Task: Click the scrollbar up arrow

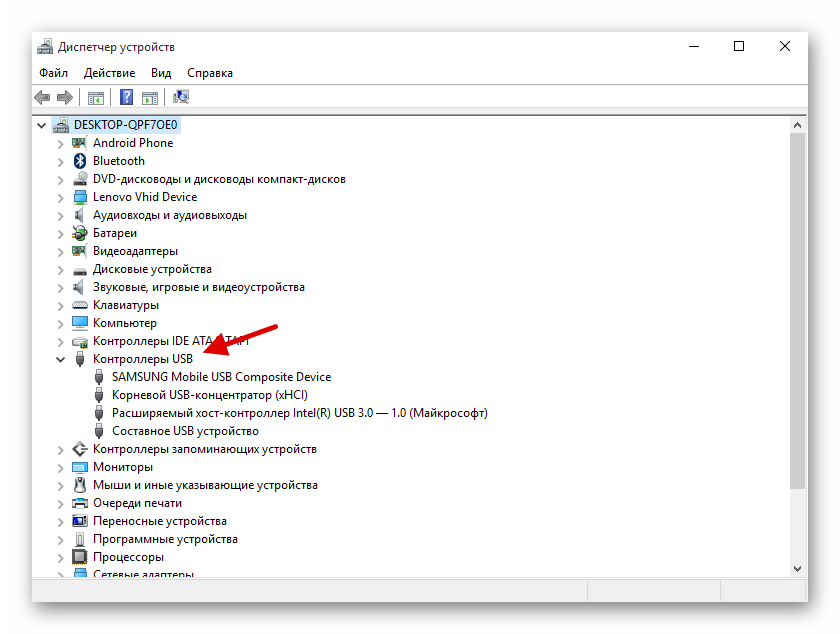Action: [797, 125]
